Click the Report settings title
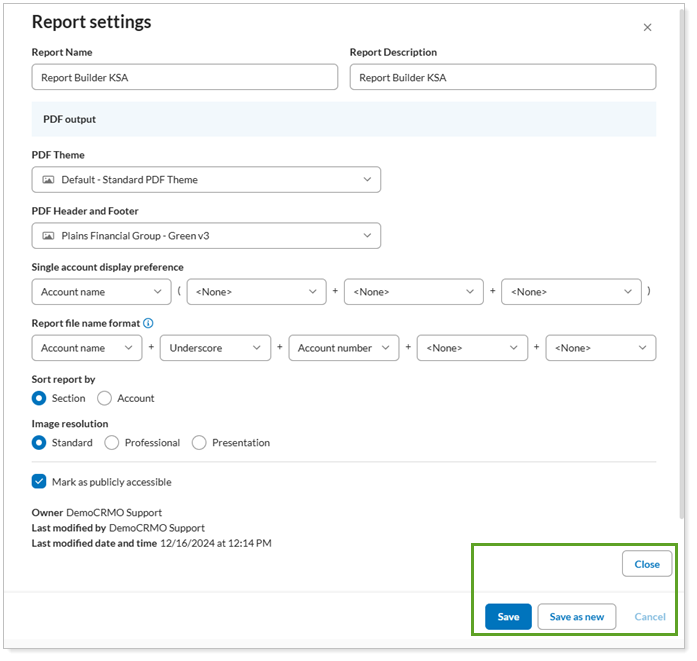697x661 pixels. [91, 22]
